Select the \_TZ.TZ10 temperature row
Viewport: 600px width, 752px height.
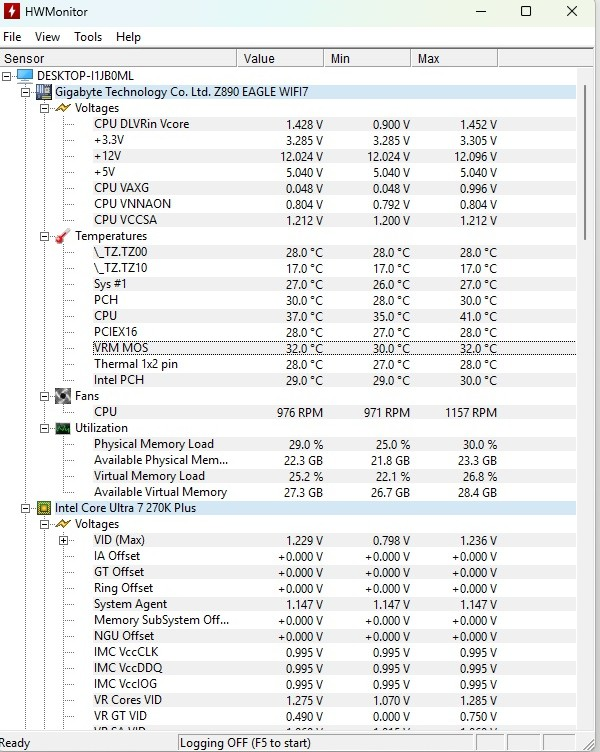click(x=334, y=268)
